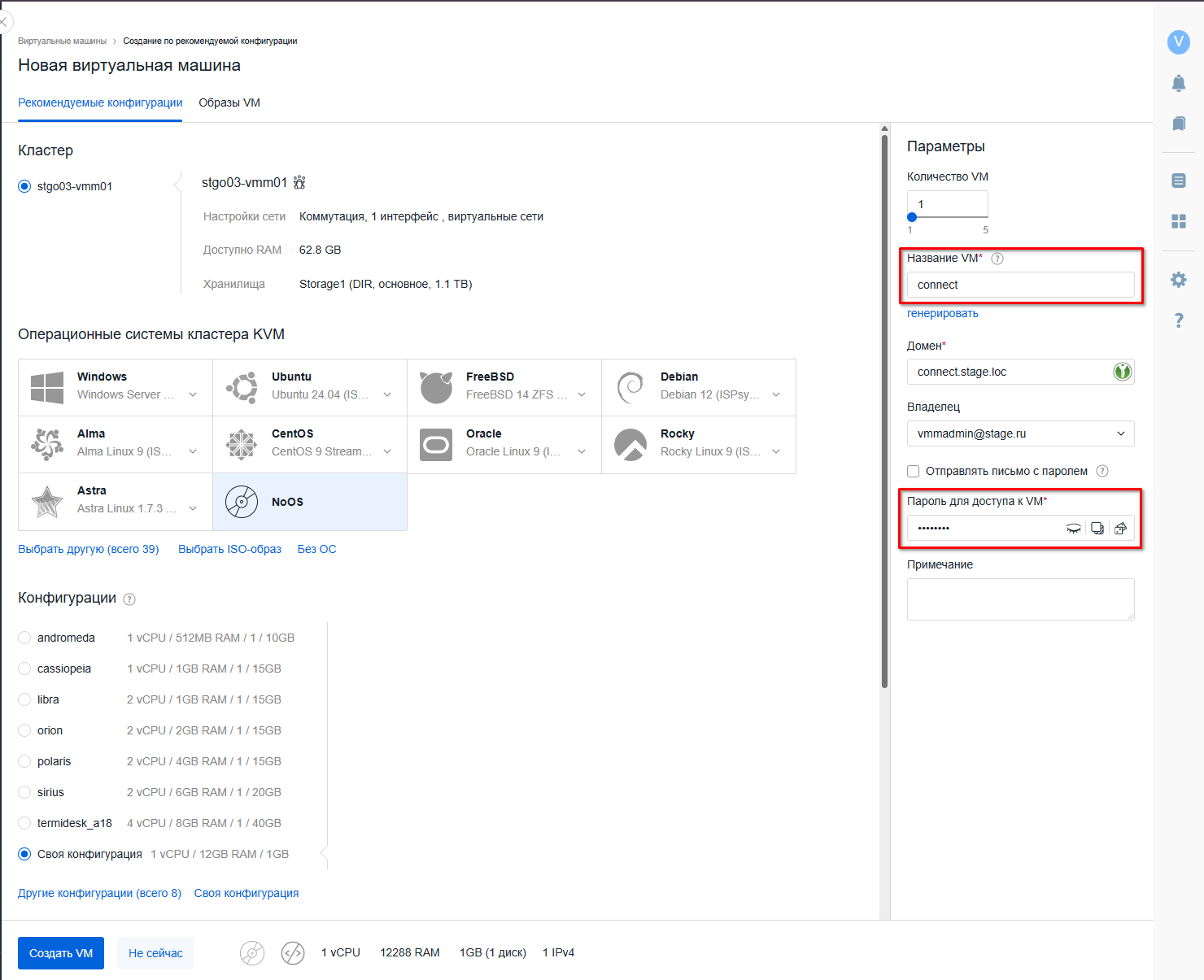Click the bookmark icon in sidebar

(1178, 124)
